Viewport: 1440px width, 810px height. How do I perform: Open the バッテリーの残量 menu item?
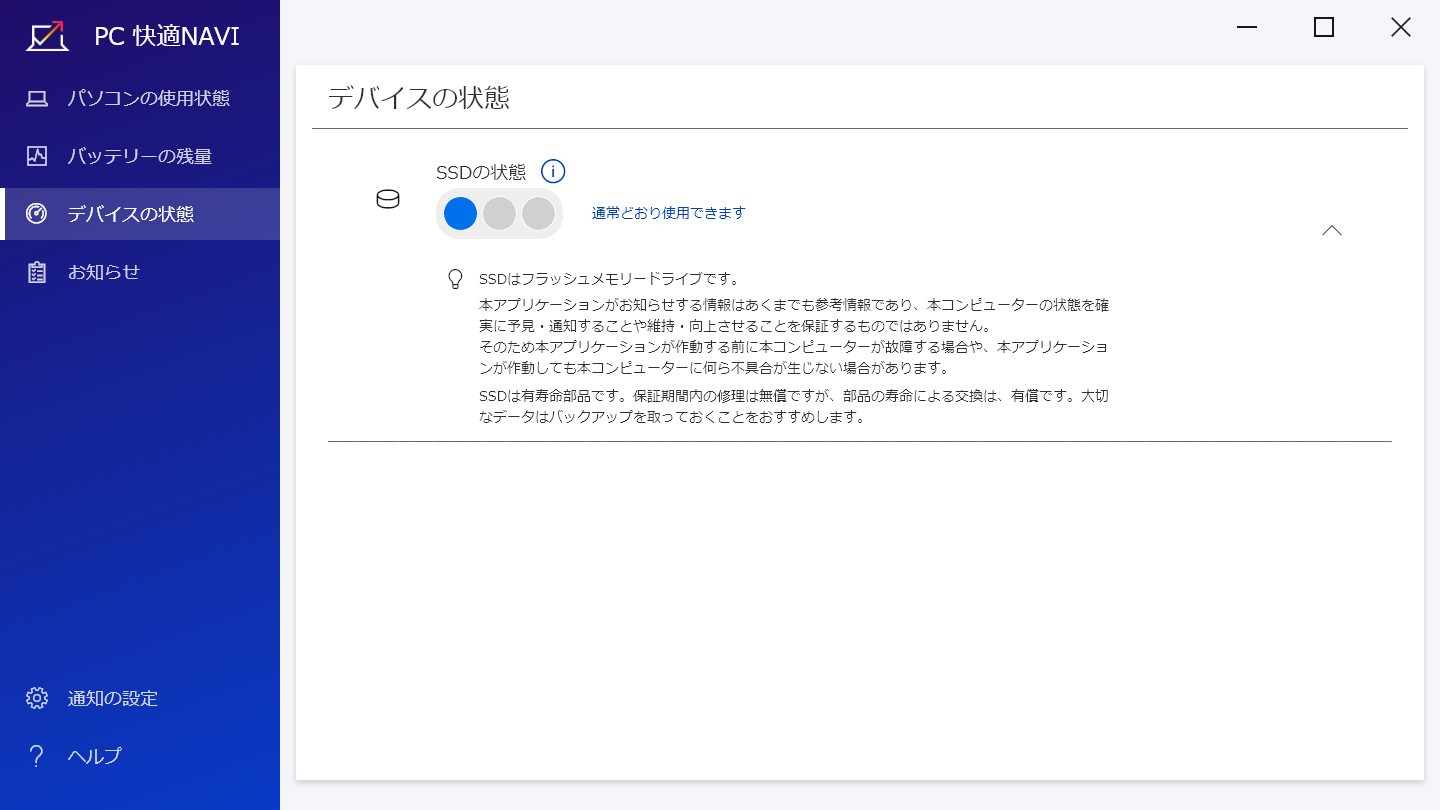click(139, 156)
